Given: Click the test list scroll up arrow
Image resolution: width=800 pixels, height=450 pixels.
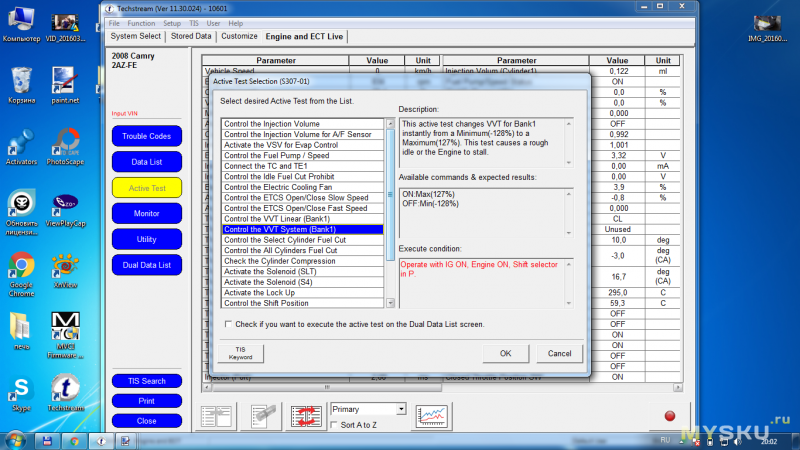Looking at the screenshot, I should (390, 123).
